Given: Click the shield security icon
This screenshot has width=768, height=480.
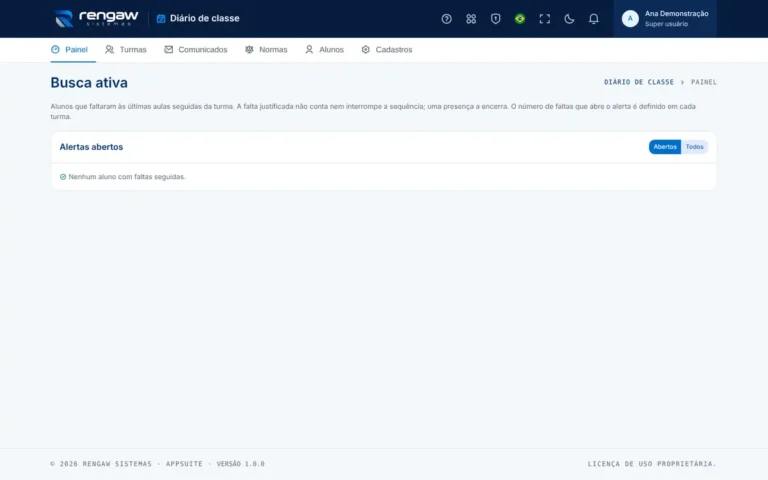Looking at the screenshot, I should coord(495,19).
